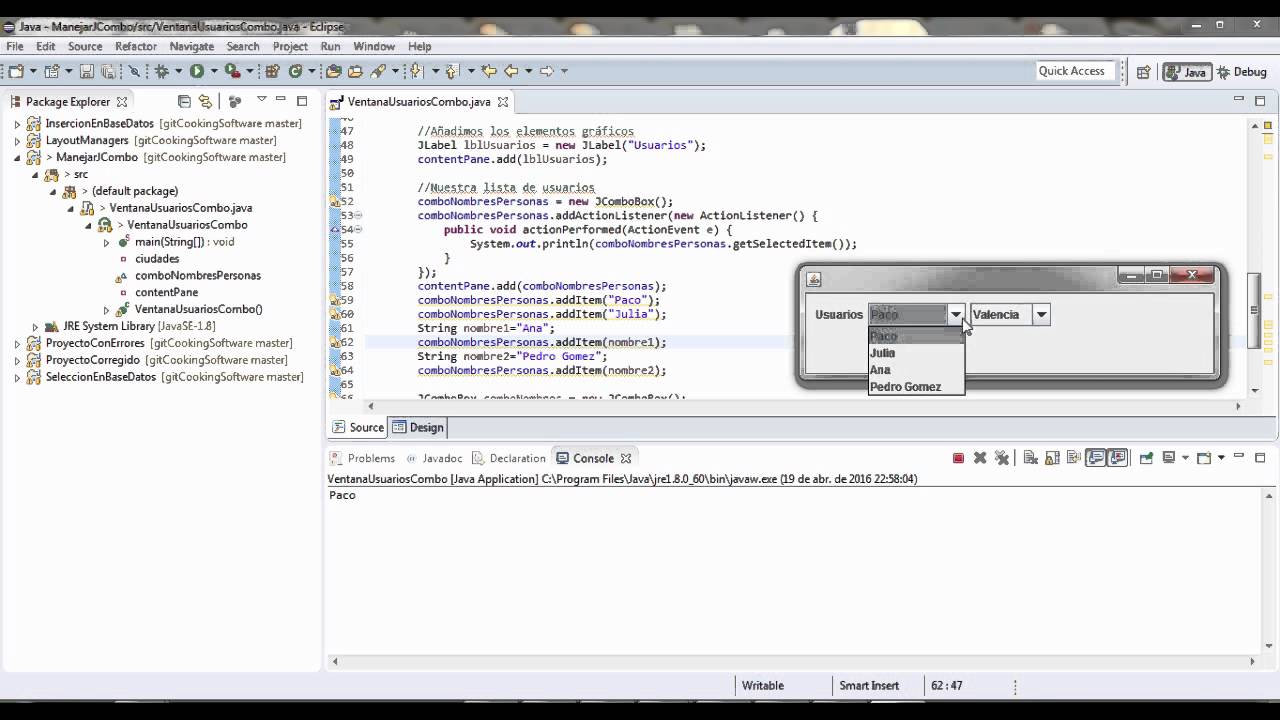Open the File menu

15,46
